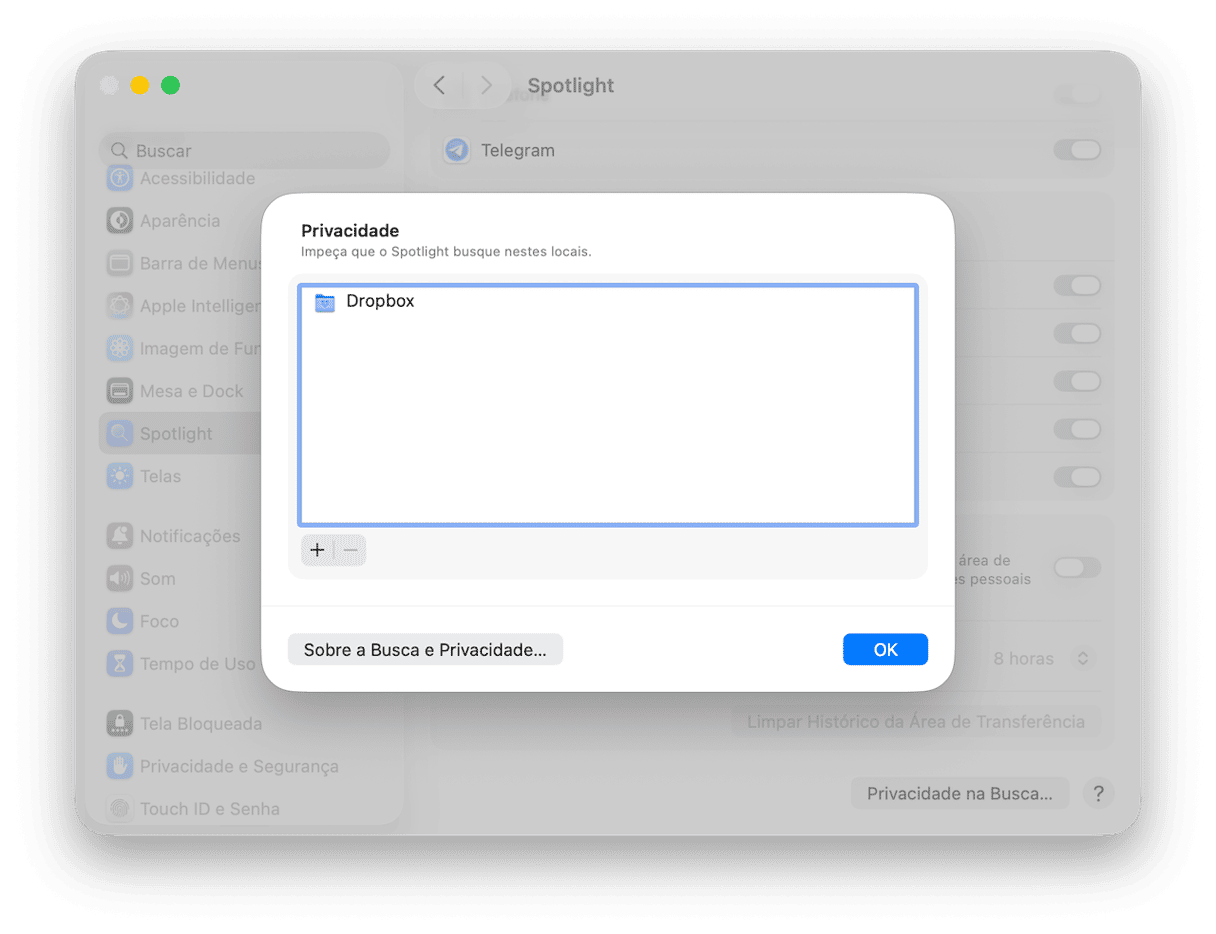This screenshot has width=1216, height=934.
Task: Click the Buscar search field
Action: [x=245, y=150]
